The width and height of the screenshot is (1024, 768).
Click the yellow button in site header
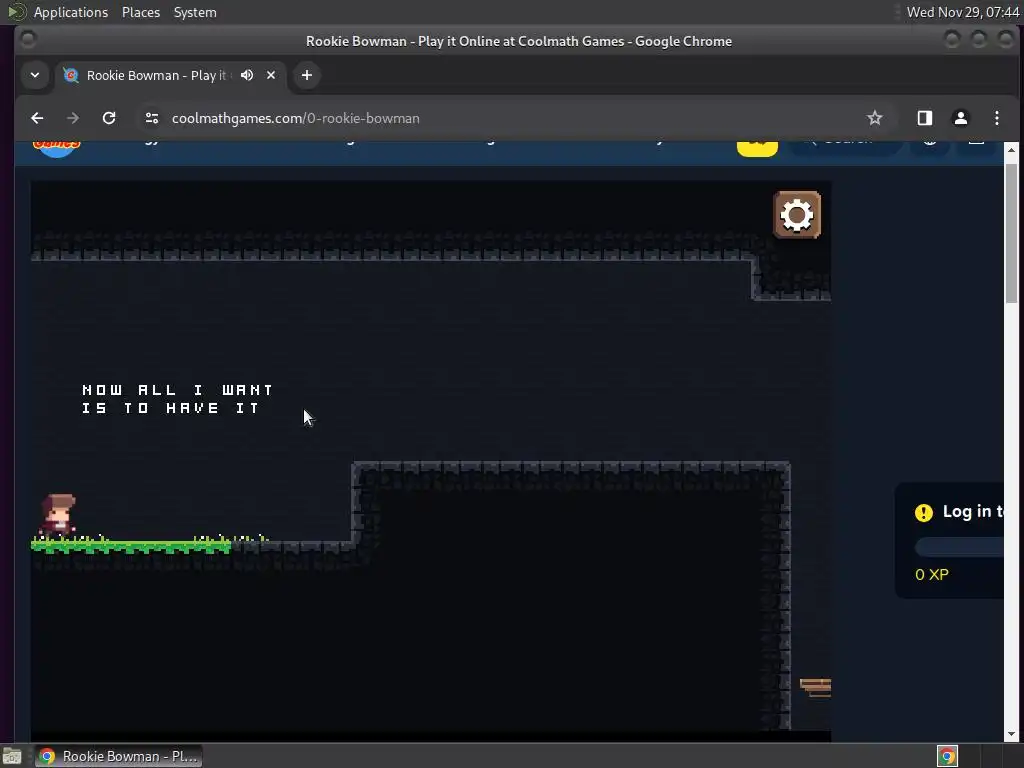coord(758,148)
